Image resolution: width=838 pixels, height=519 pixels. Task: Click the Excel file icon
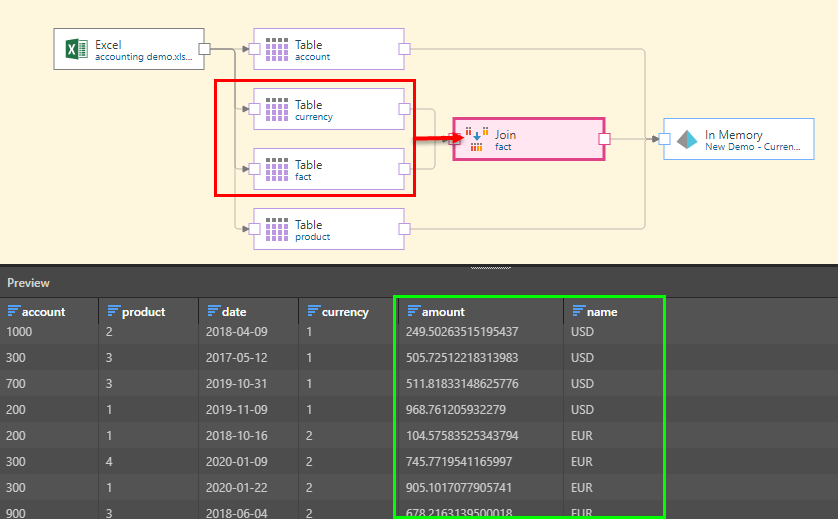(74, 49)
